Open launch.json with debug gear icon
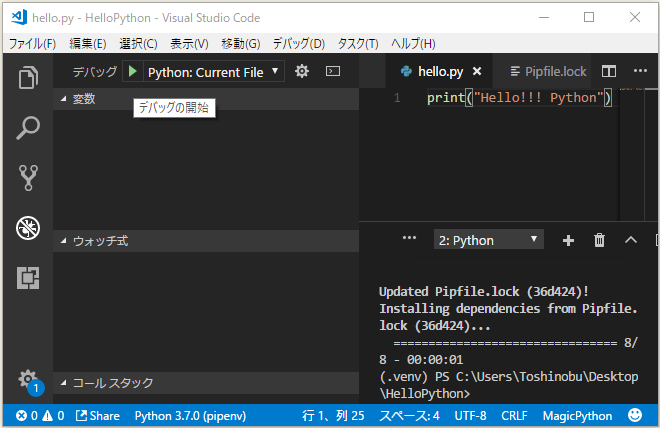Screen dimensions: 660x428 [302, 72]
